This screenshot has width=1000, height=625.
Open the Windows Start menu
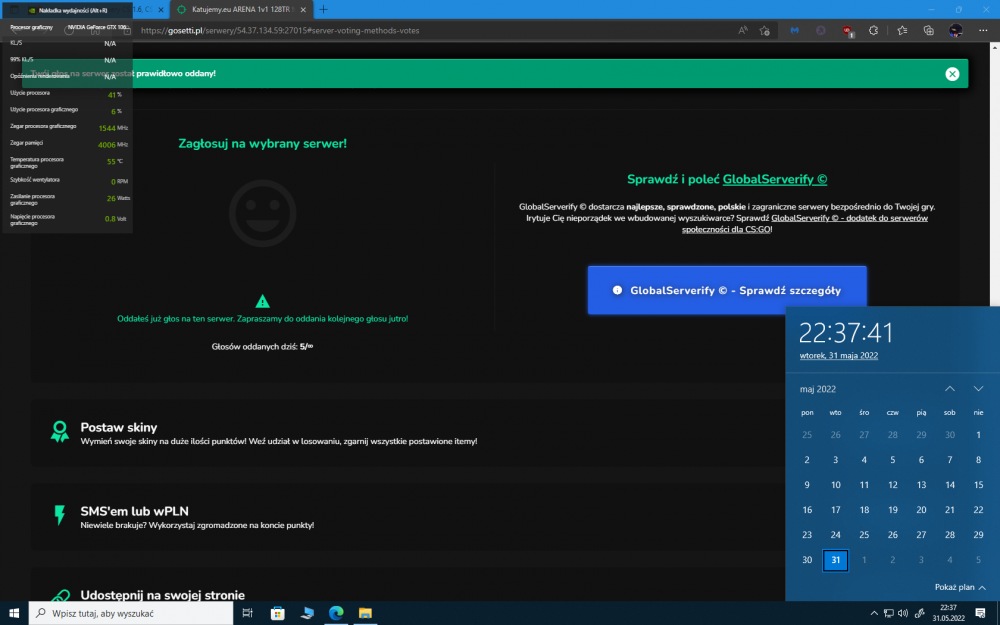14,613
